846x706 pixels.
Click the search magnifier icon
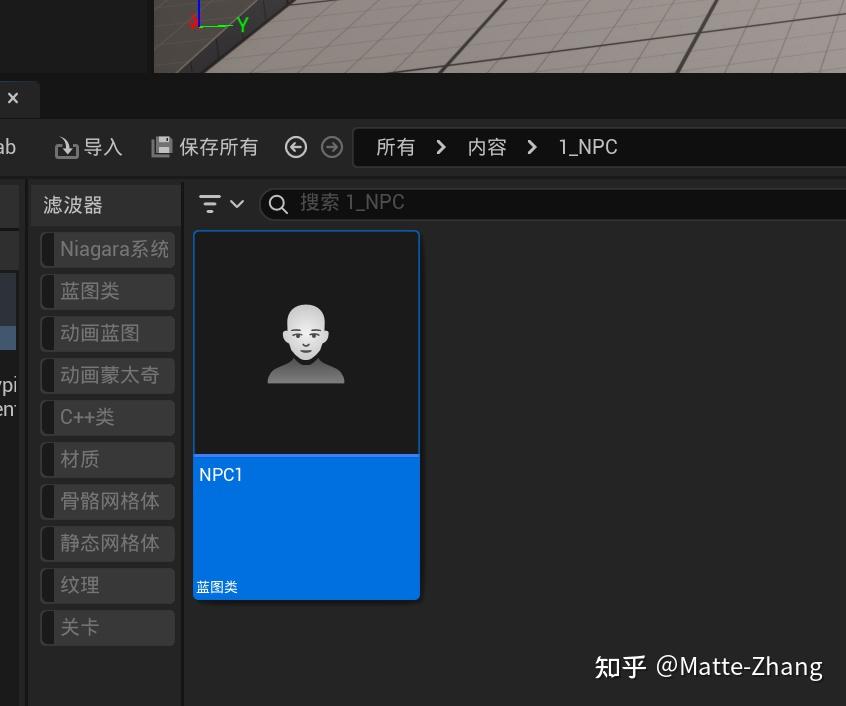[277, 203]
